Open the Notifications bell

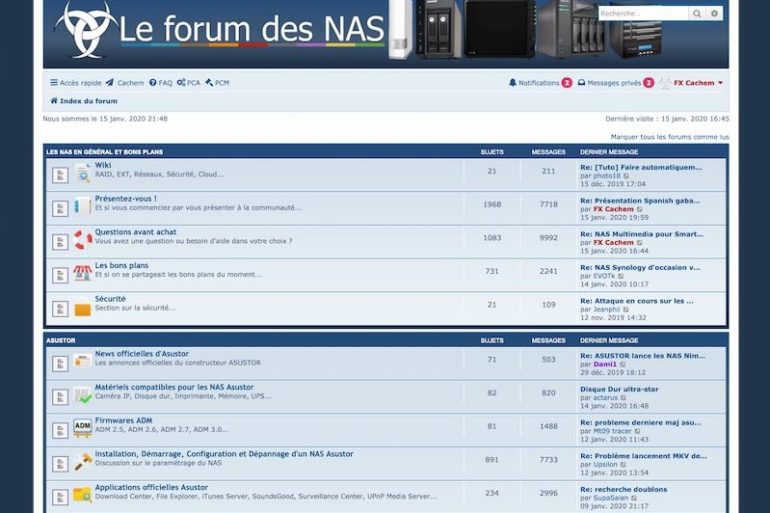(540, 83)
